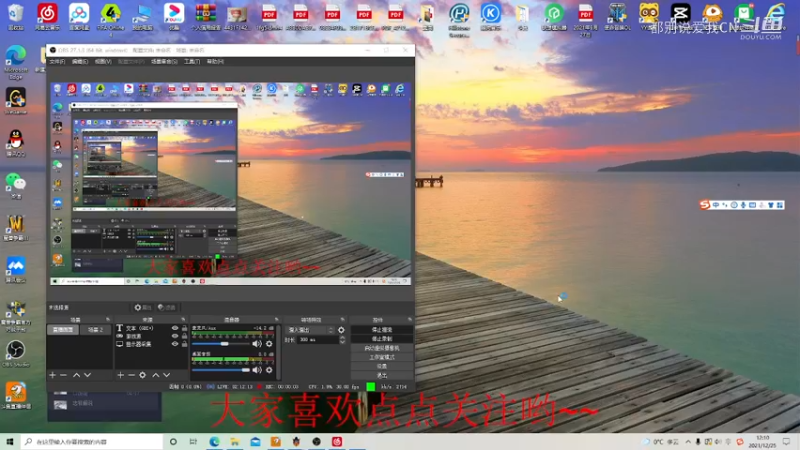Select the 文本 (GDI+) source row

coord(152,328)
